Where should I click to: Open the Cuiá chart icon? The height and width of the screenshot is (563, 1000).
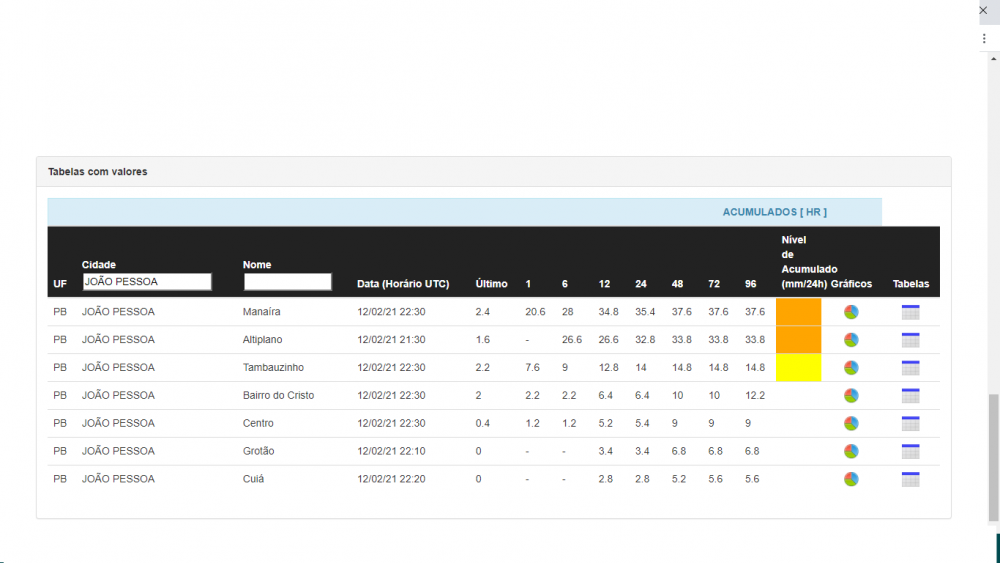click(851, 480)
